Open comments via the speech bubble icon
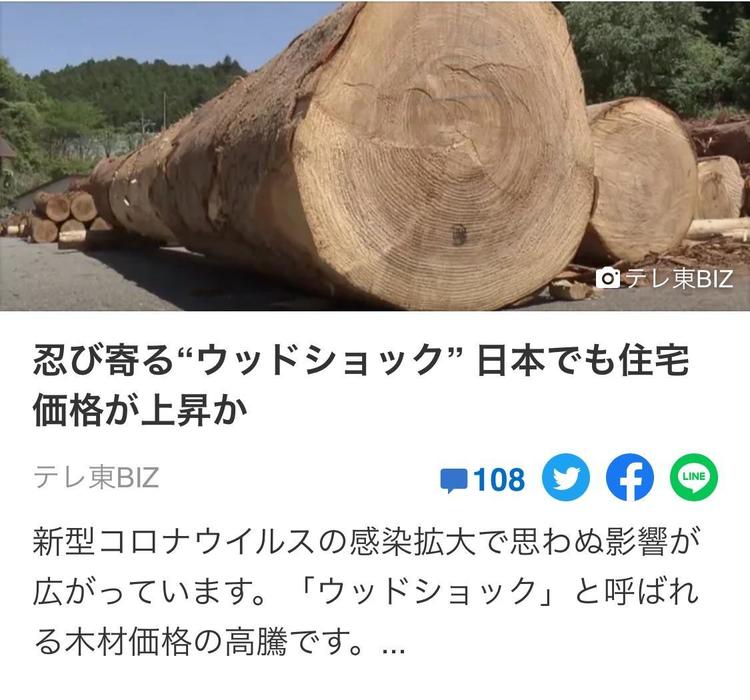 [x=453, y=480]
